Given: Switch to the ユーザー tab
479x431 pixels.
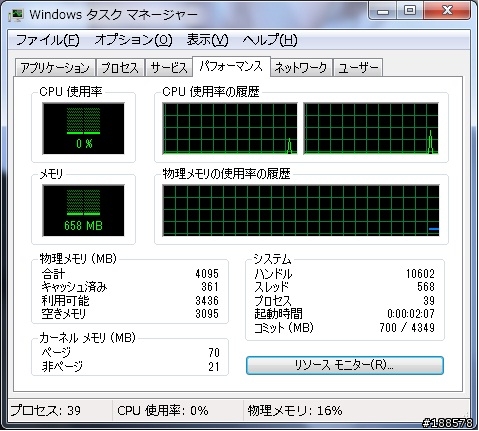Looking at the screenshot, I should coord(358,68).
